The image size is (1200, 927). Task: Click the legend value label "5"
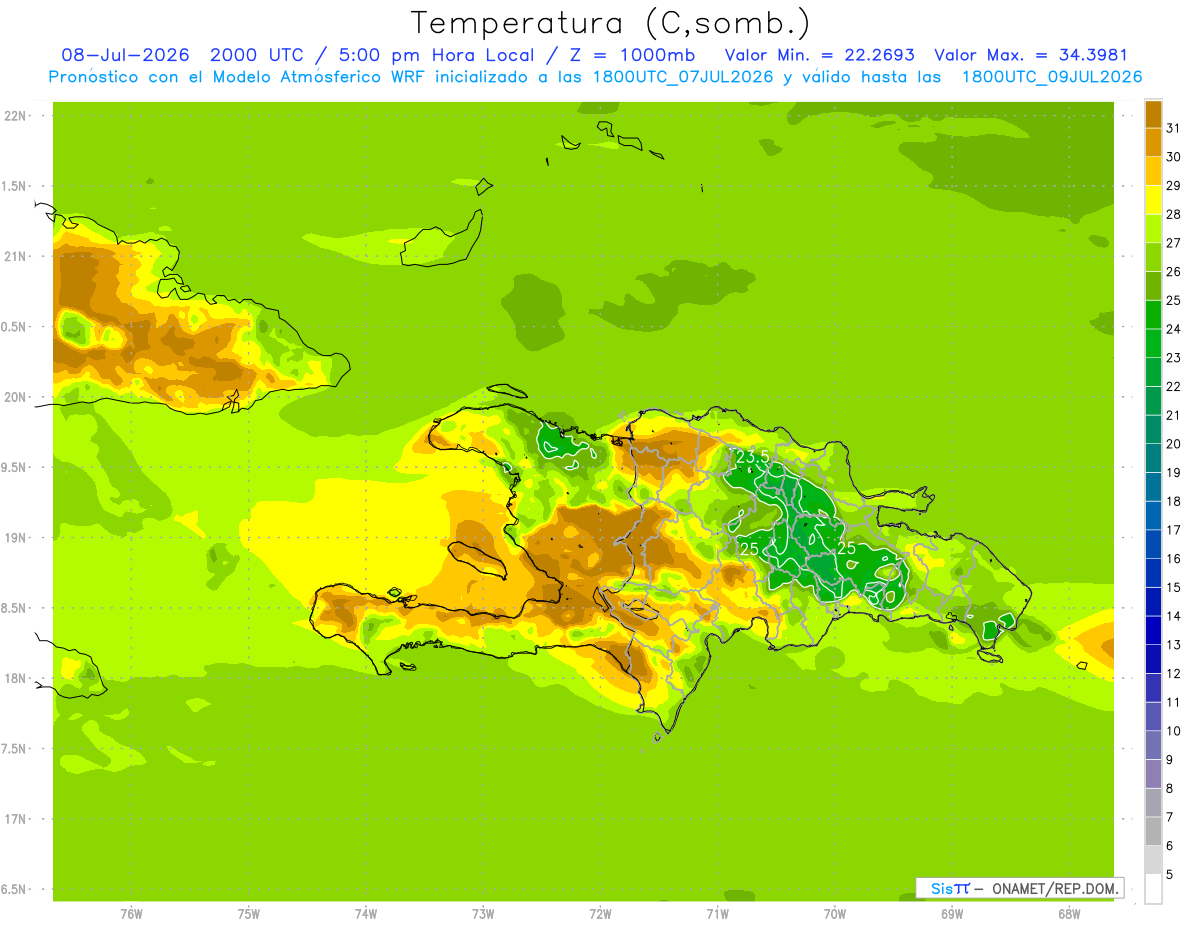click(1170, 874)
